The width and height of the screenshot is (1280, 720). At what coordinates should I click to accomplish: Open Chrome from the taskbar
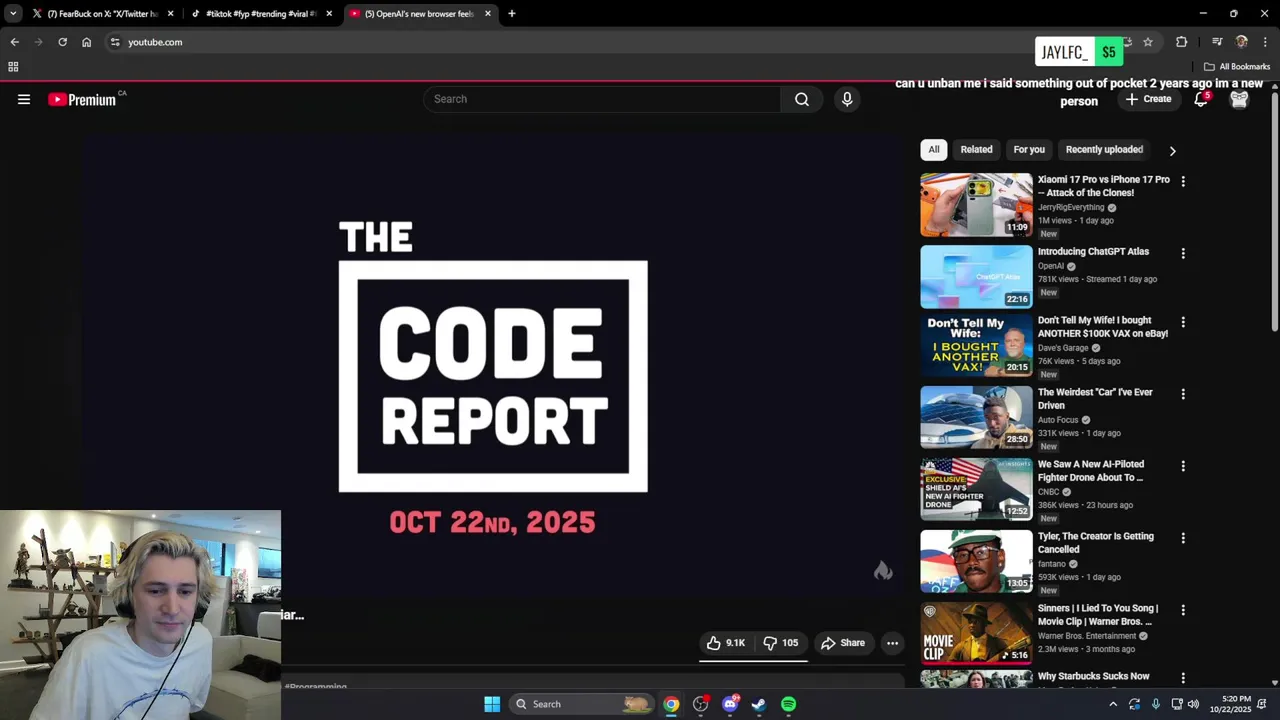click(x=671, y=704)
